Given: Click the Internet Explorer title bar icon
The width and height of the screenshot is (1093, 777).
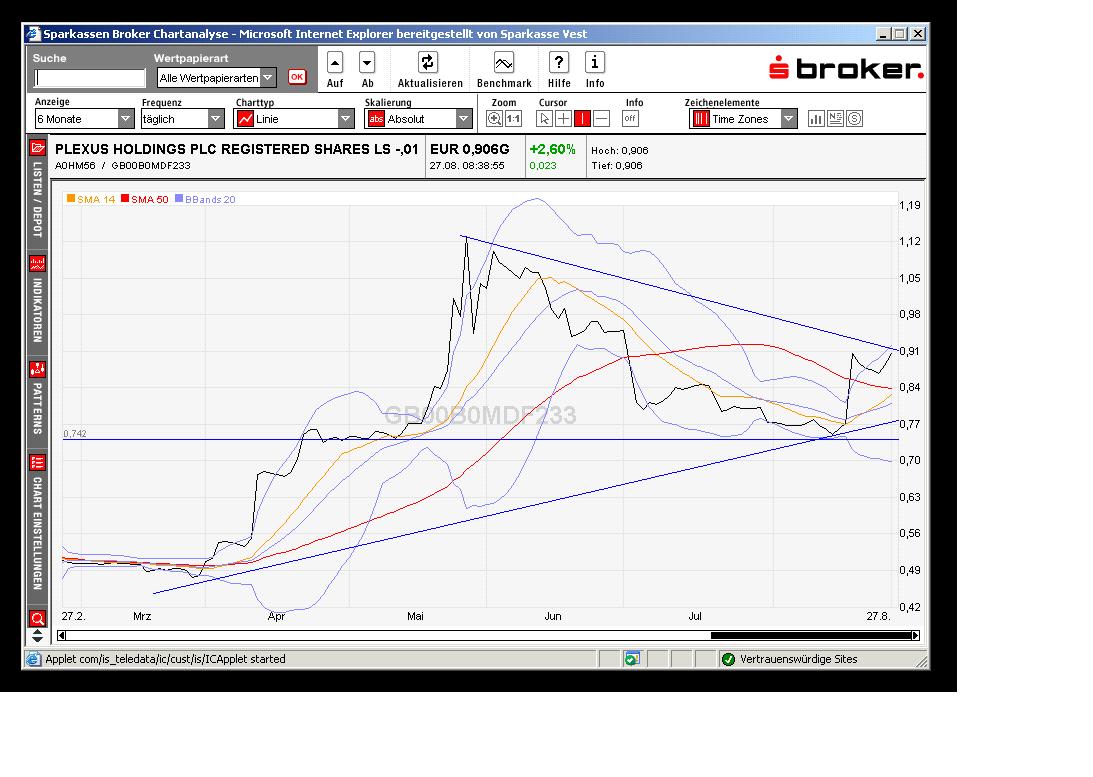Looking at the screenshot, I should [33, 33].
